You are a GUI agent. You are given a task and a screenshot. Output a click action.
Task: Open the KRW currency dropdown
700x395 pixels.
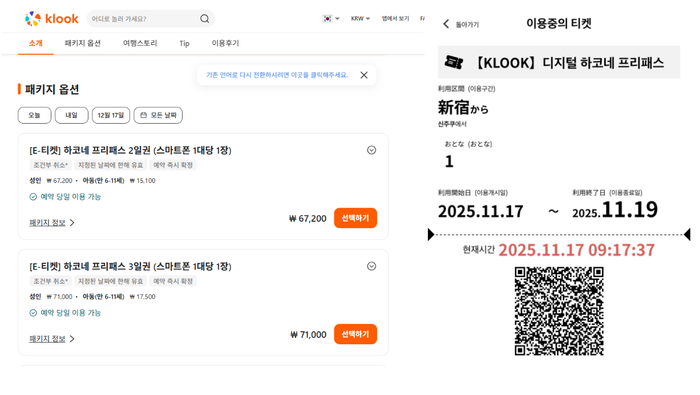[x=360, y=18]
